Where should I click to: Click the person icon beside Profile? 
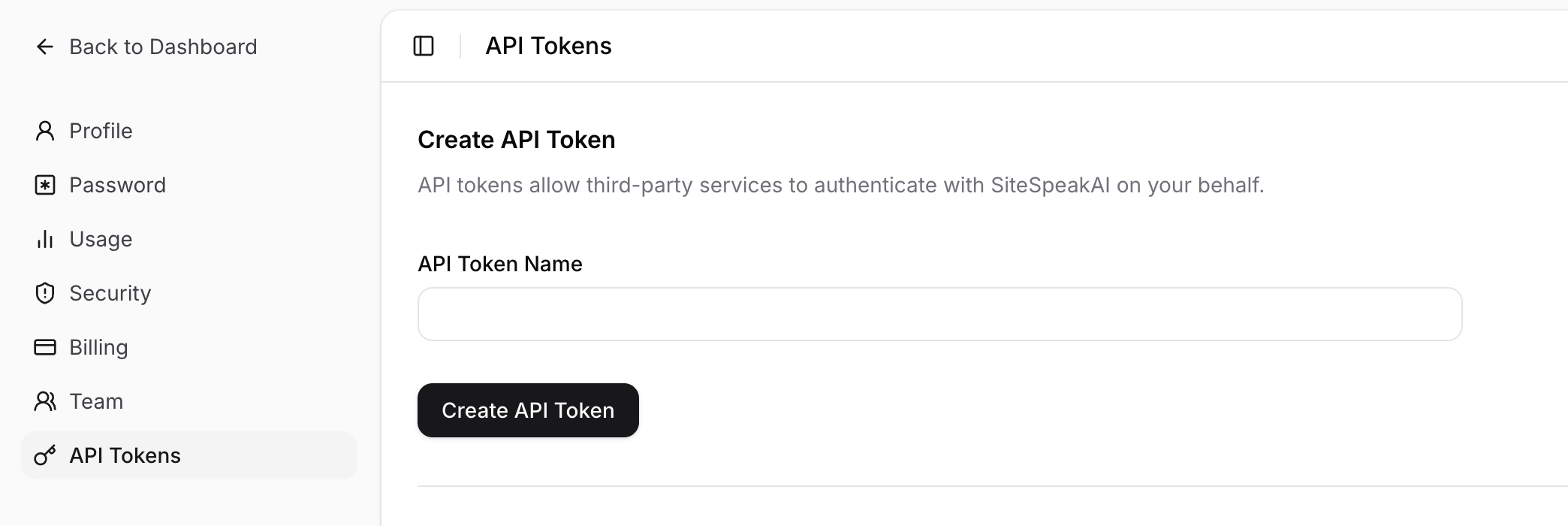tap(45, 131)
